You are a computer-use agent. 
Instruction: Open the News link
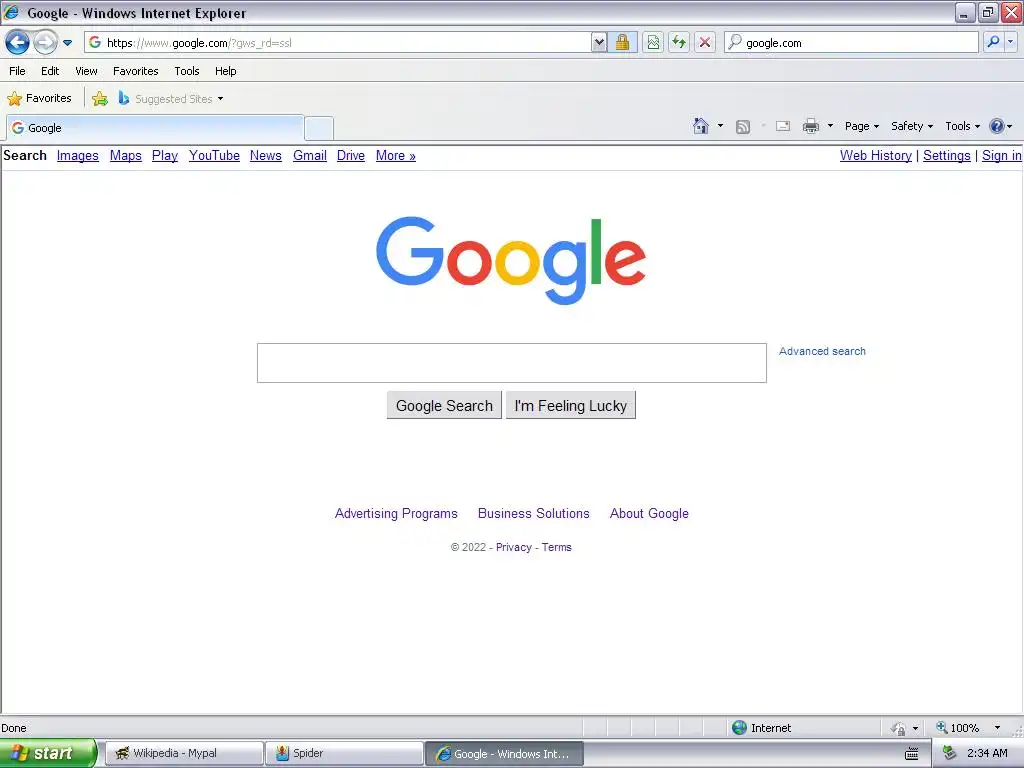266,155
